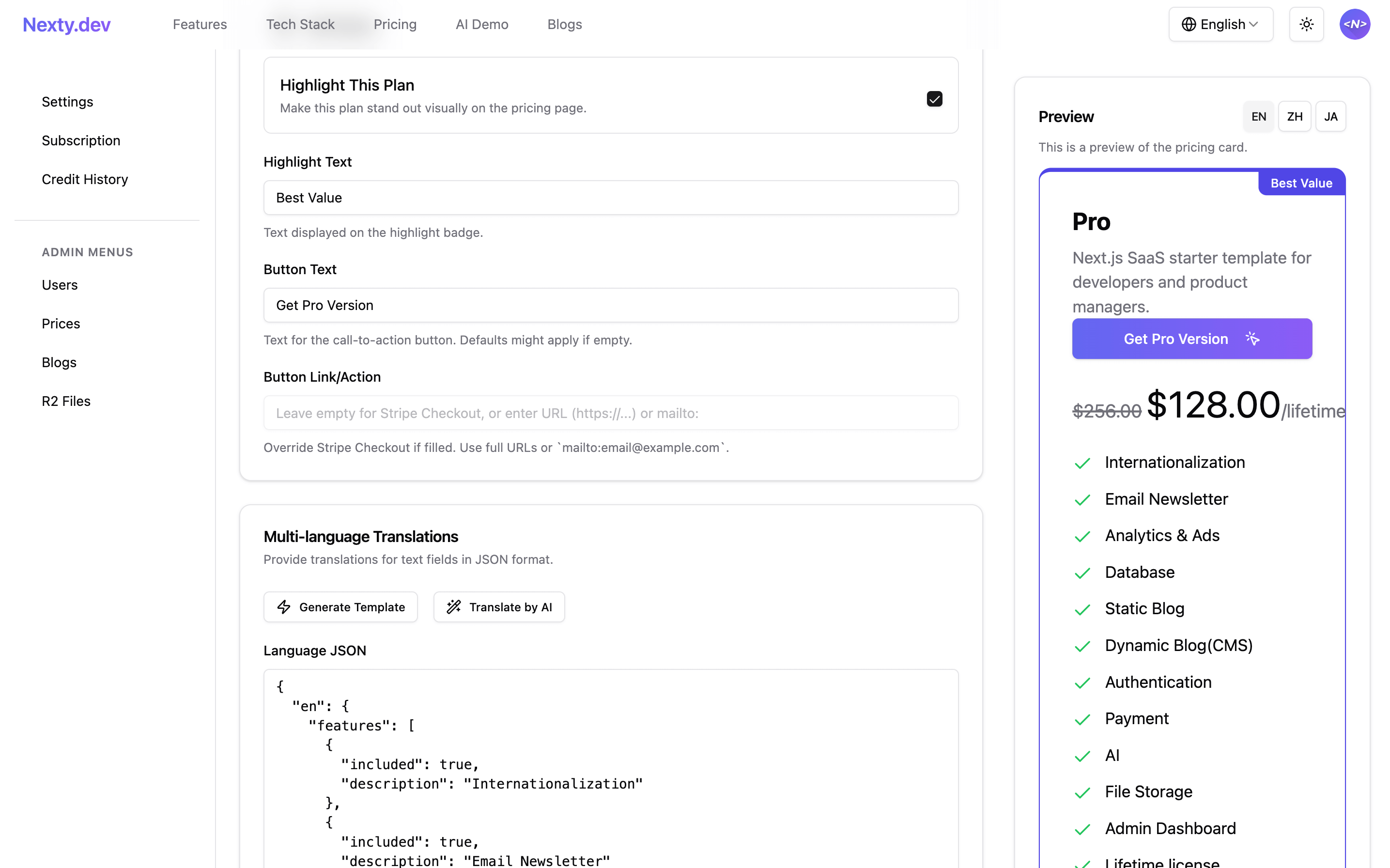Screen dimensions: 1390x868
Task: Click the checkmark icon beside Admin Dashboard feature
Action: [x=1083, y=830]
